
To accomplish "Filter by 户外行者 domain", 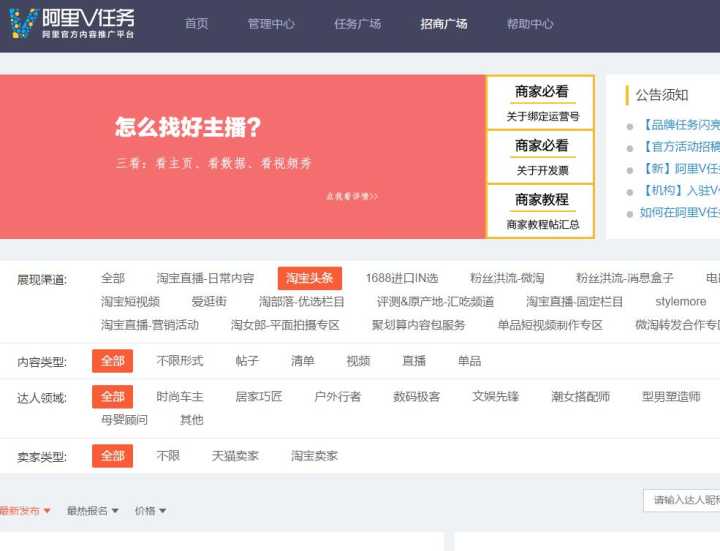I will [338, 397].
